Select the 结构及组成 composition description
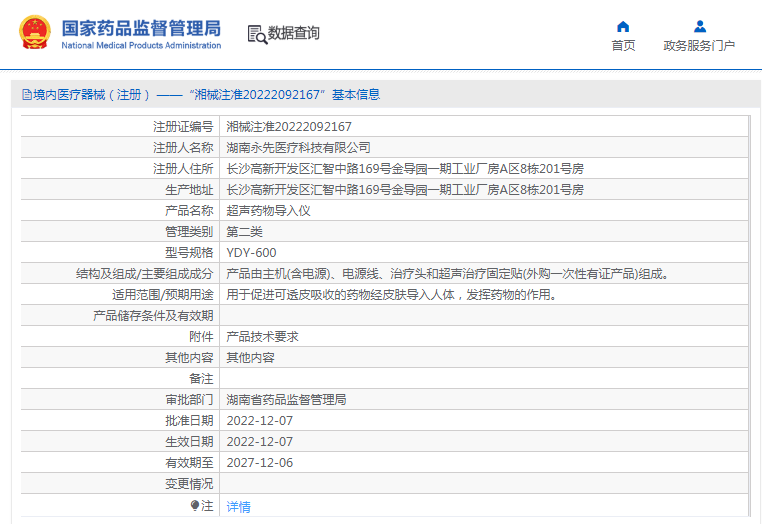This screenshot has height=524, width=762. (x=448, y=273)
